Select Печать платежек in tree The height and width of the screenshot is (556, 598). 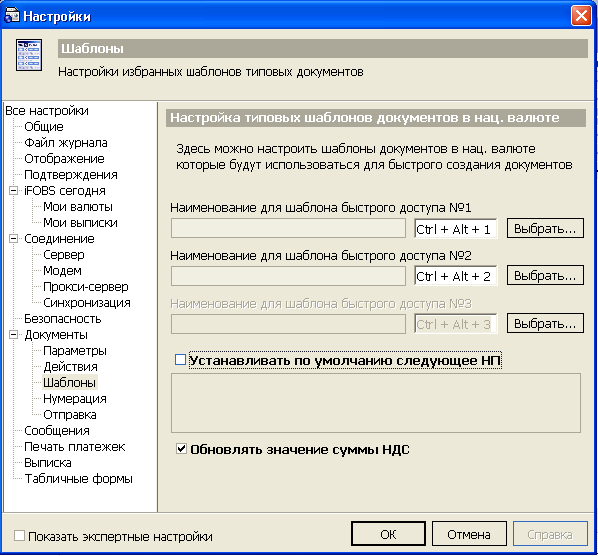74,447
